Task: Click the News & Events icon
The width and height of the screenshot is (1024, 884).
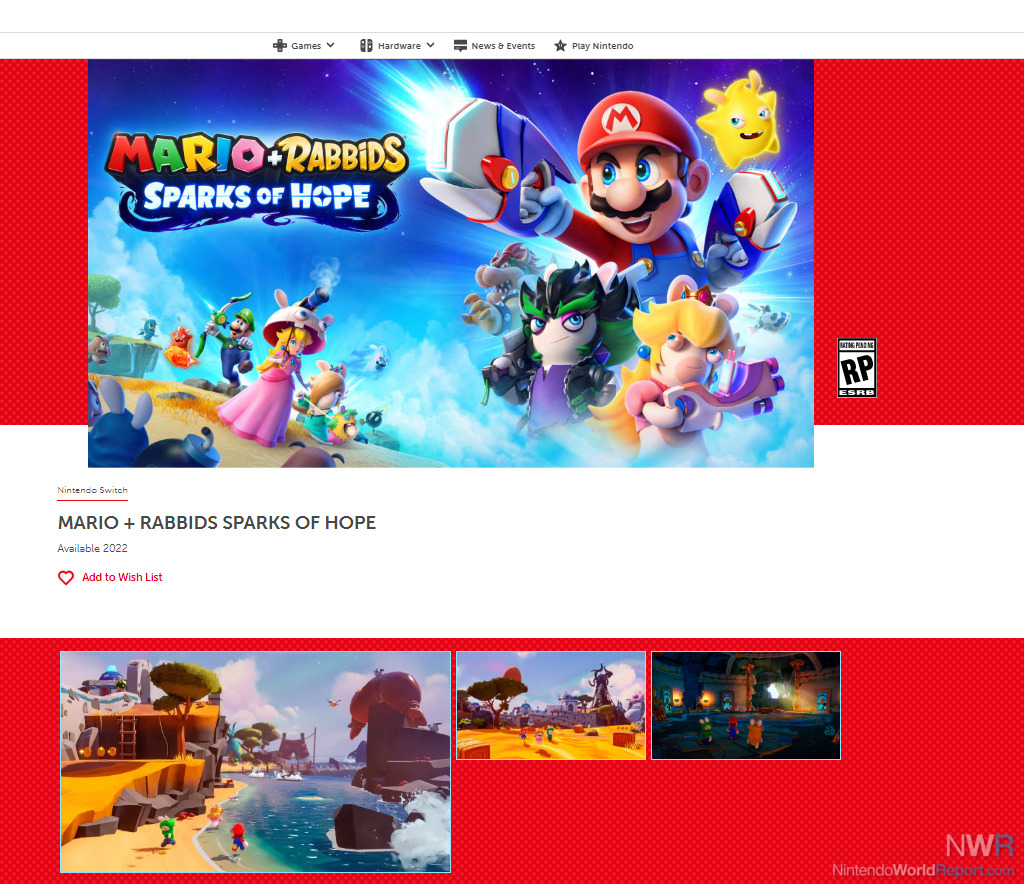Action: coord(460,46)
